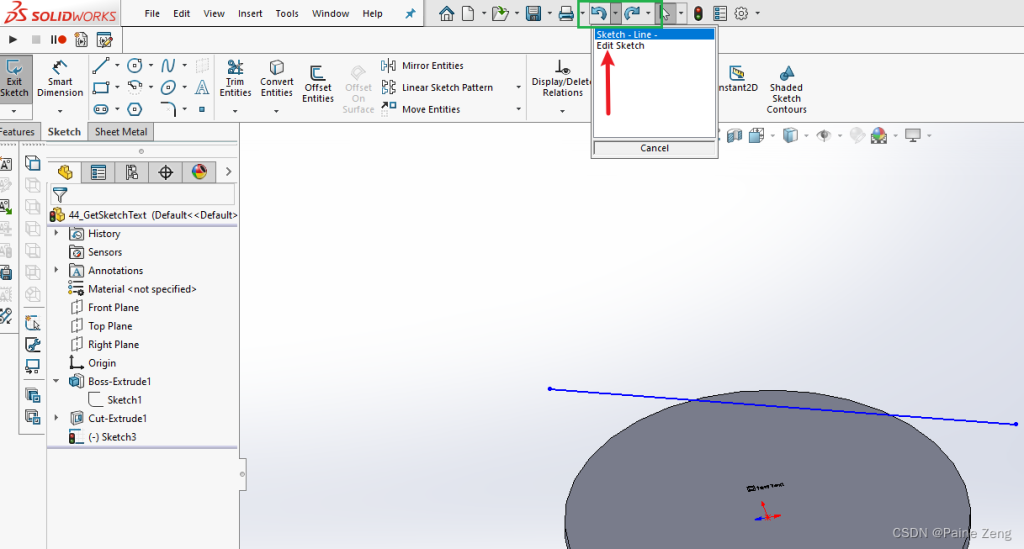Open the ConfigurationManager tab
Image resolution: width=1024 pixels, height=549 pixels.
click(132, 172)
